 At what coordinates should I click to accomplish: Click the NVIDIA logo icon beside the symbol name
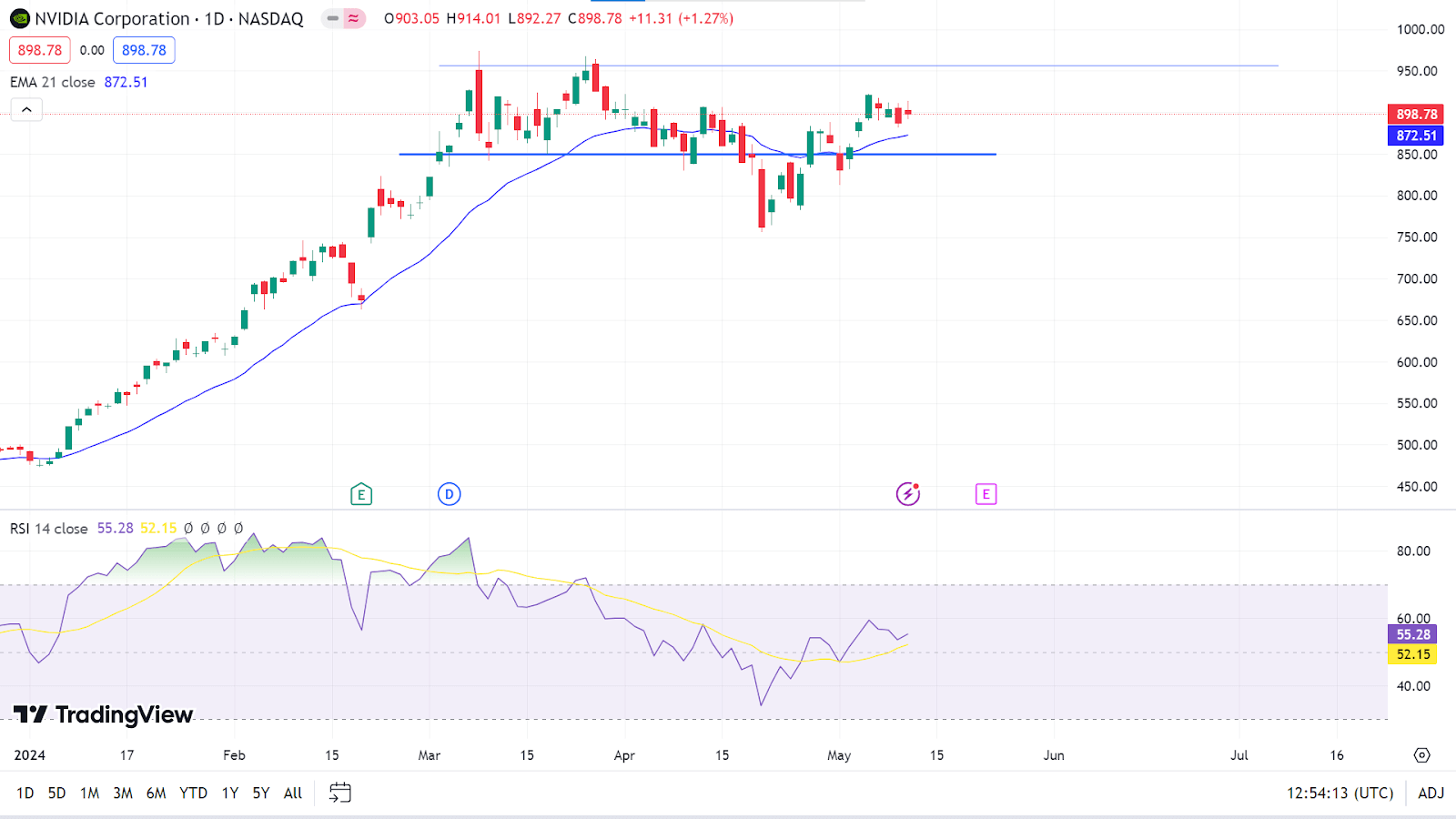pyautogui.click(x=19, y=18)
